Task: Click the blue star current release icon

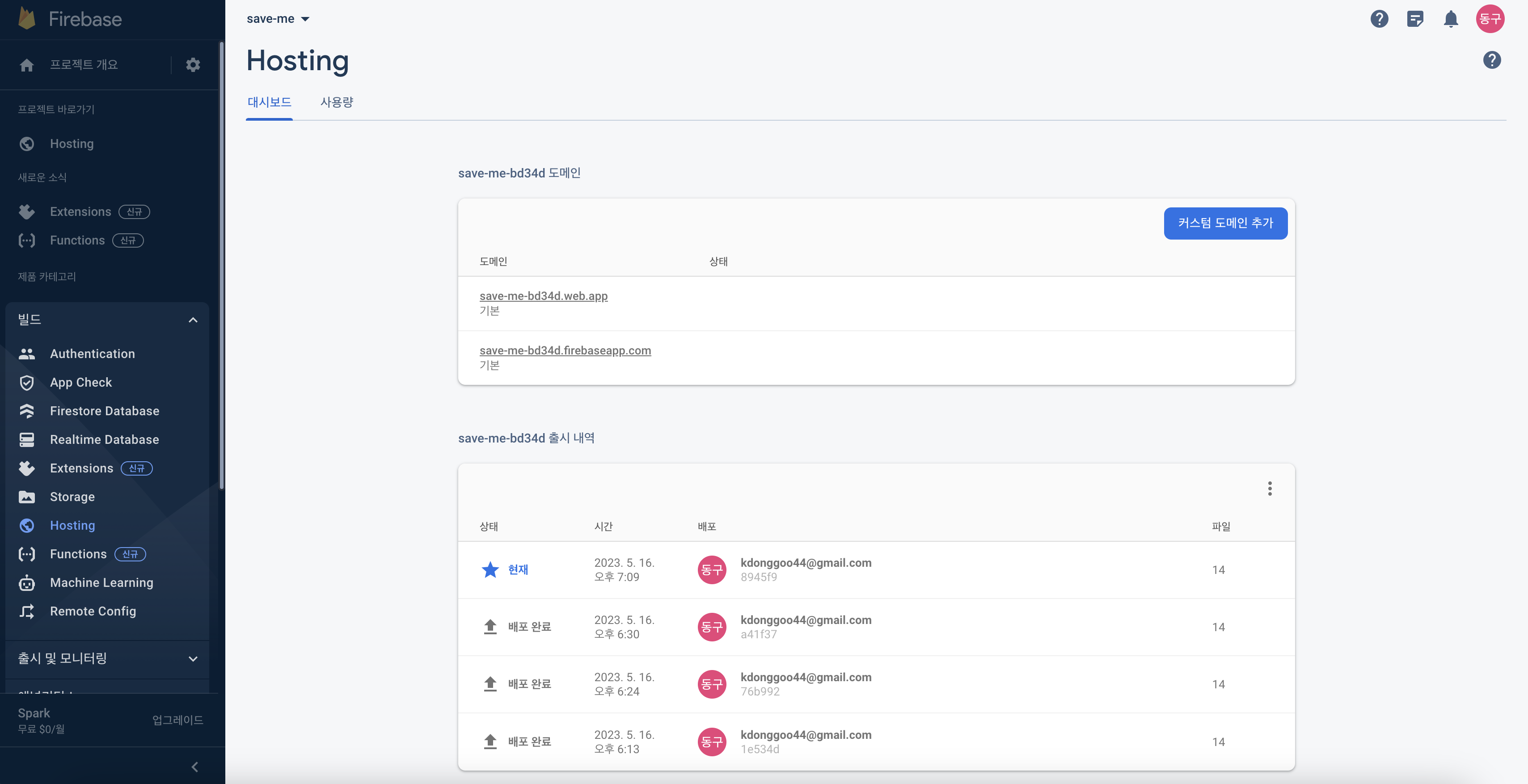Action: pos(490,570)
